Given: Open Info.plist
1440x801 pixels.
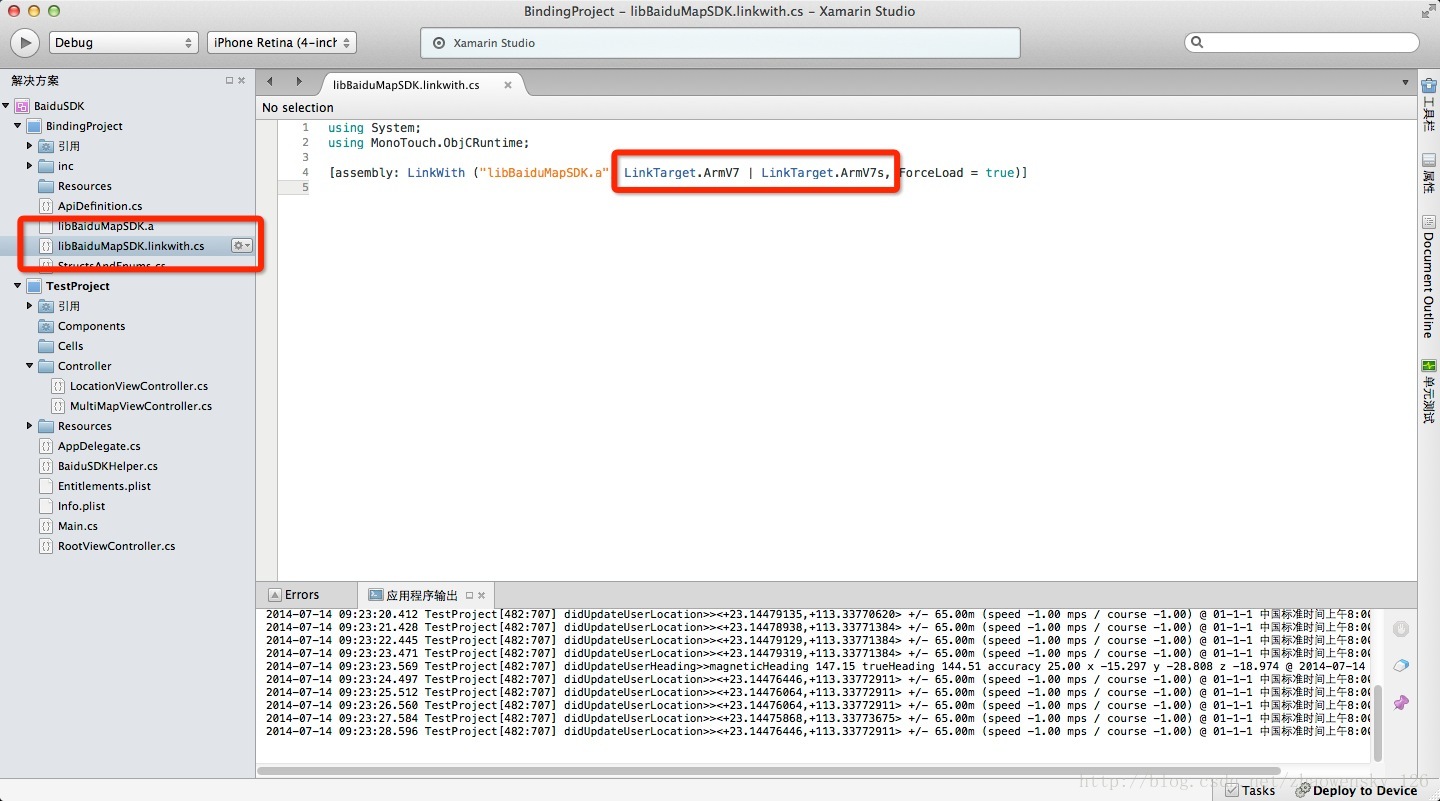Looking at the screenshot, I should pos(81,506).
